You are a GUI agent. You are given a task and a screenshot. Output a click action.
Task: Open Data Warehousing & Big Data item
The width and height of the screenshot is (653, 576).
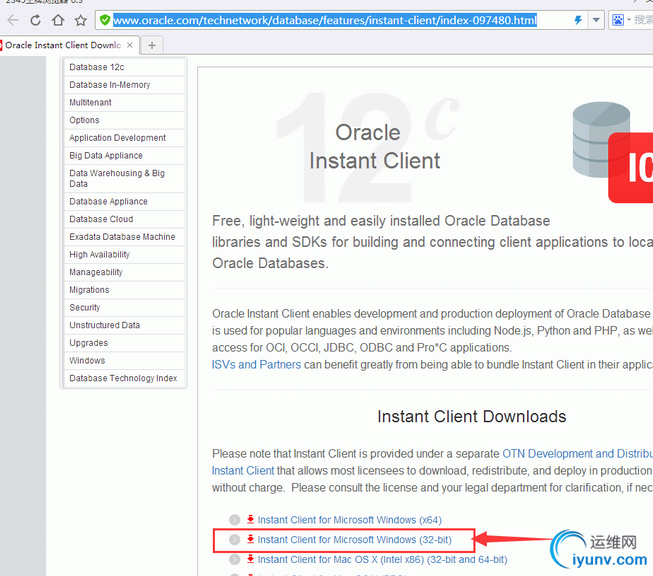[x=124, y=178]
